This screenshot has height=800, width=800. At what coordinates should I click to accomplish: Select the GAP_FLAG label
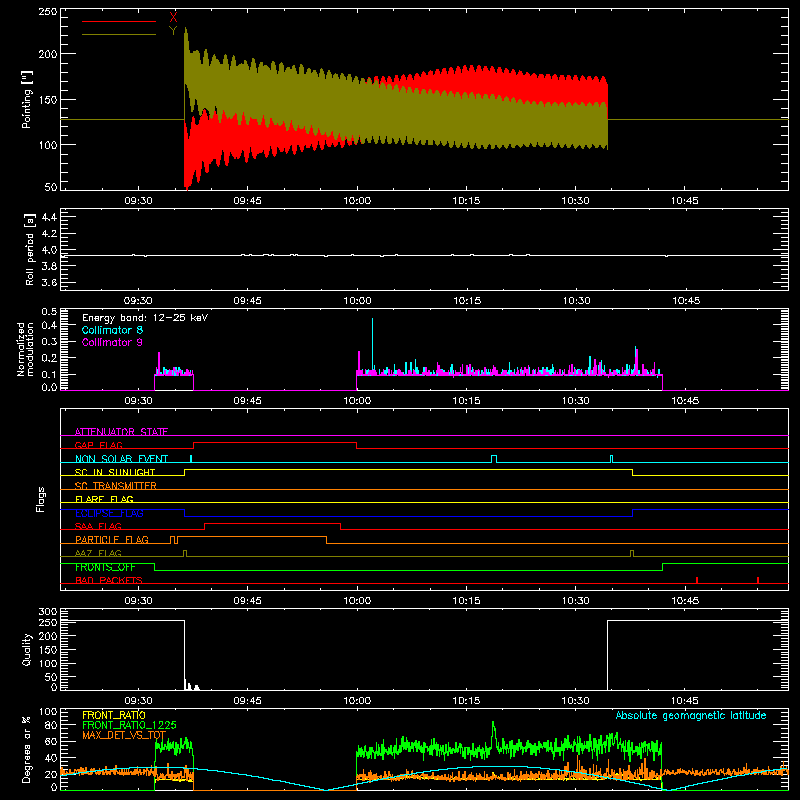pos(98,445)
